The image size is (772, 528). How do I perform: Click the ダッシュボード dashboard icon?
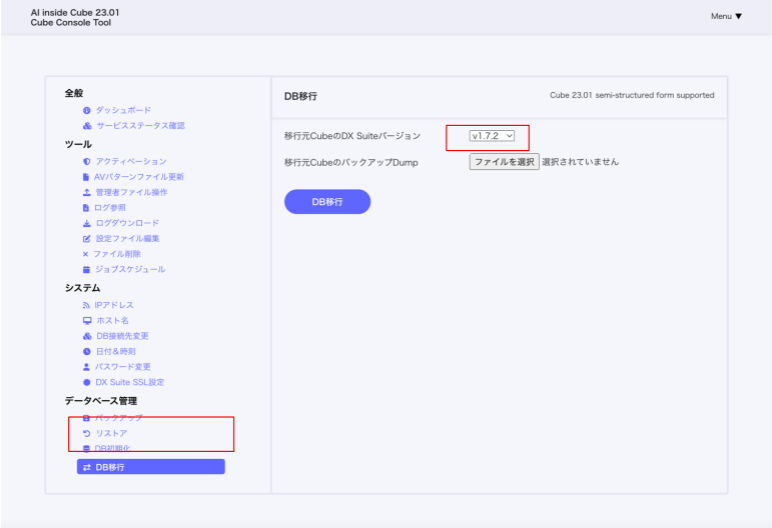(87, 110)
